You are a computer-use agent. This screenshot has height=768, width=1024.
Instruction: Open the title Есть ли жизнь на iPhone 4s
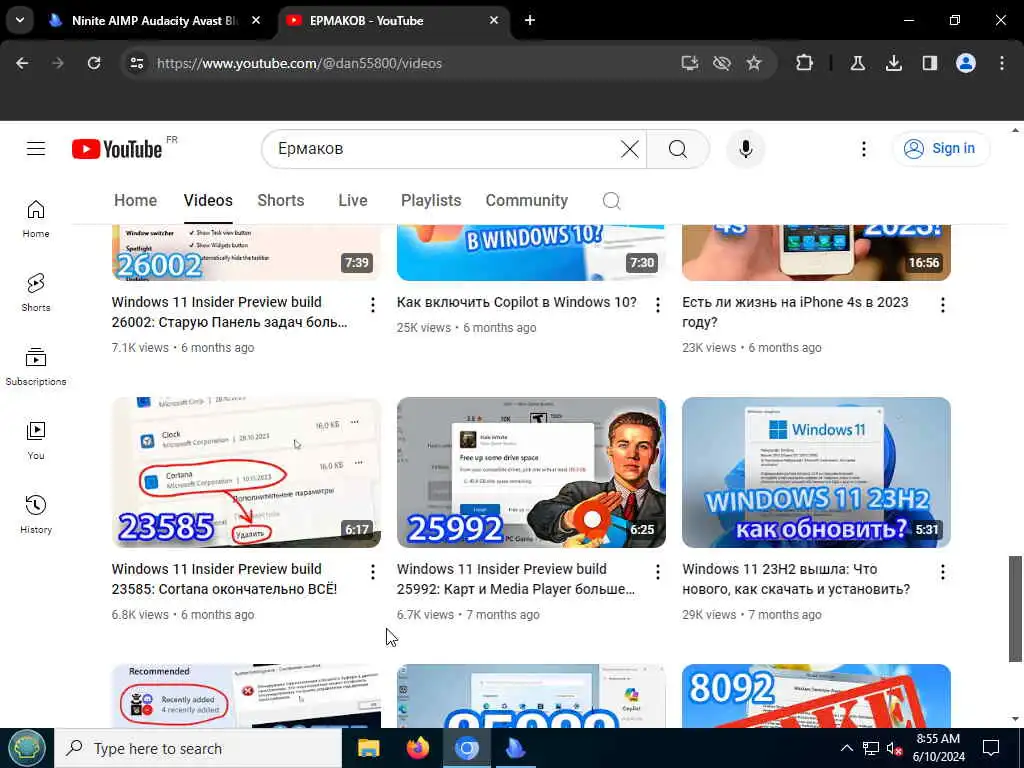[795, 312]
